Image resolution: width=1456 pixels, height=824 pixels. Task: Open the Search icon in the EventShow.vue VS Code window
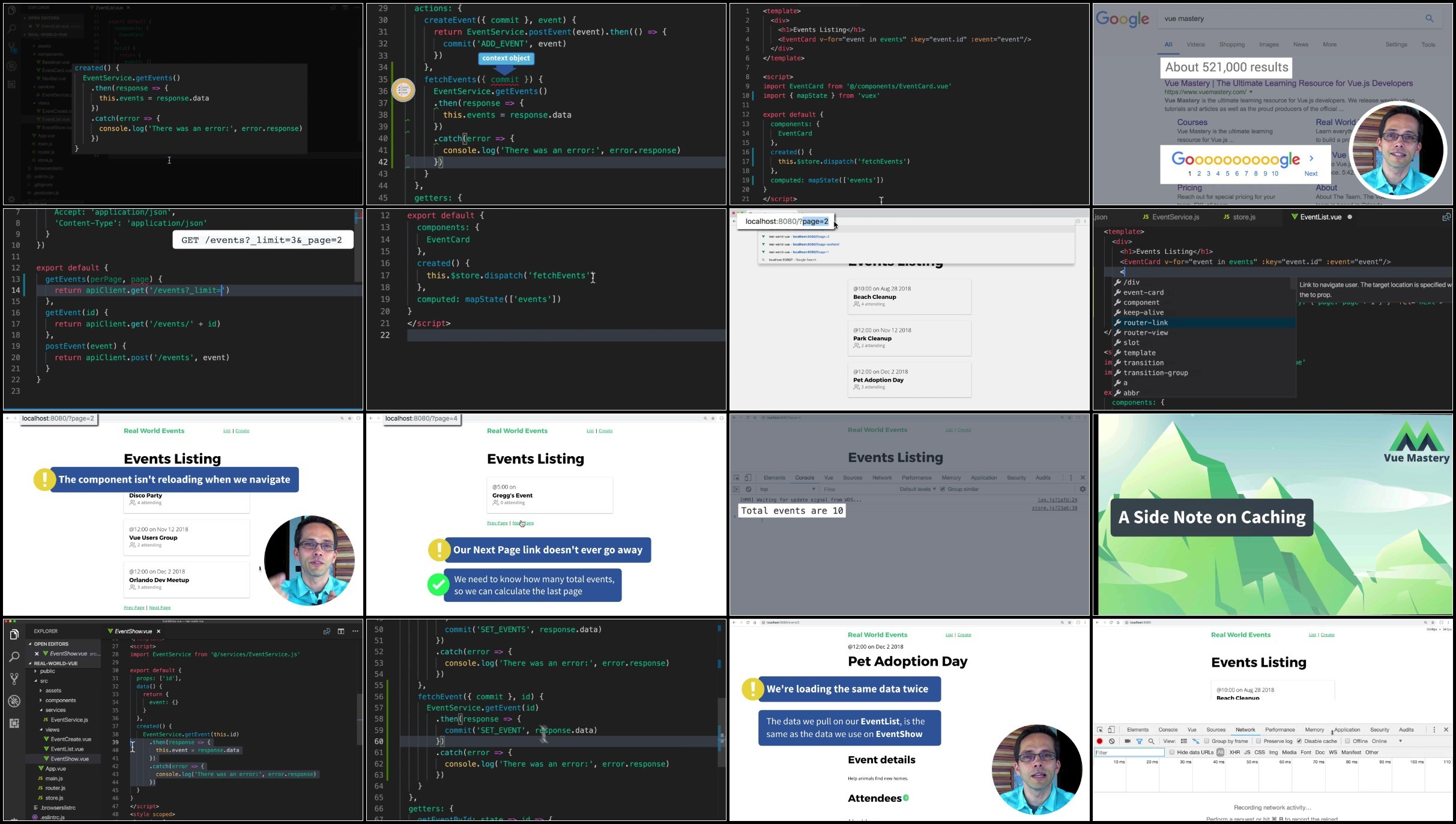[14, 657]
